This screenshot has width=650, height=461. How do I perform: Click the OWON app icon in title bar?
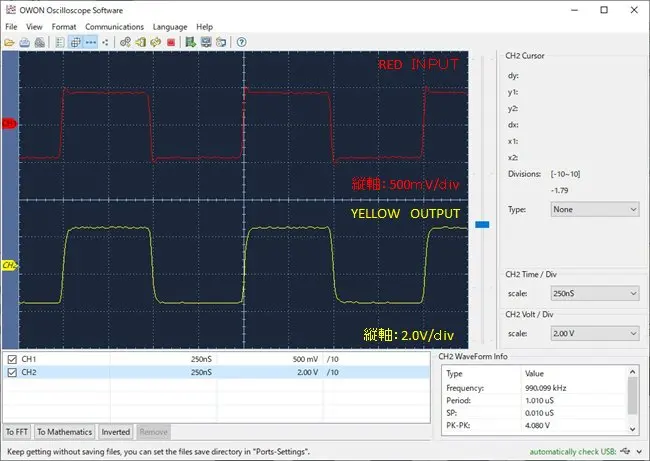point(10,10)
